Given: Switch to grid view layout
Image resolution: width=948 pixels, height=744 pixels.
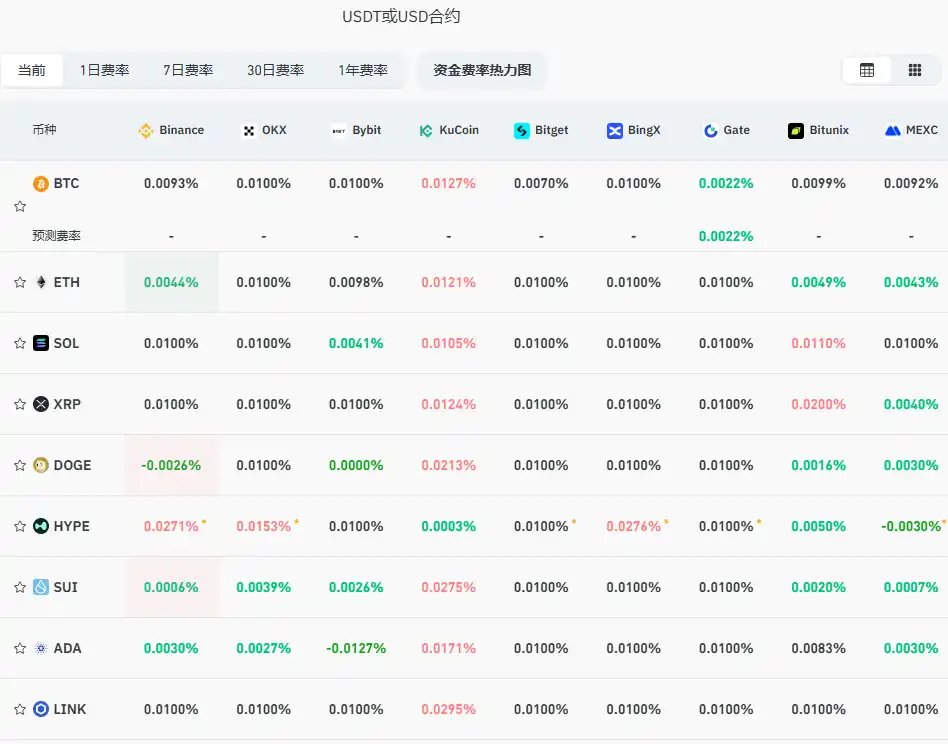Looking at the screenshot, I should 914,70.
